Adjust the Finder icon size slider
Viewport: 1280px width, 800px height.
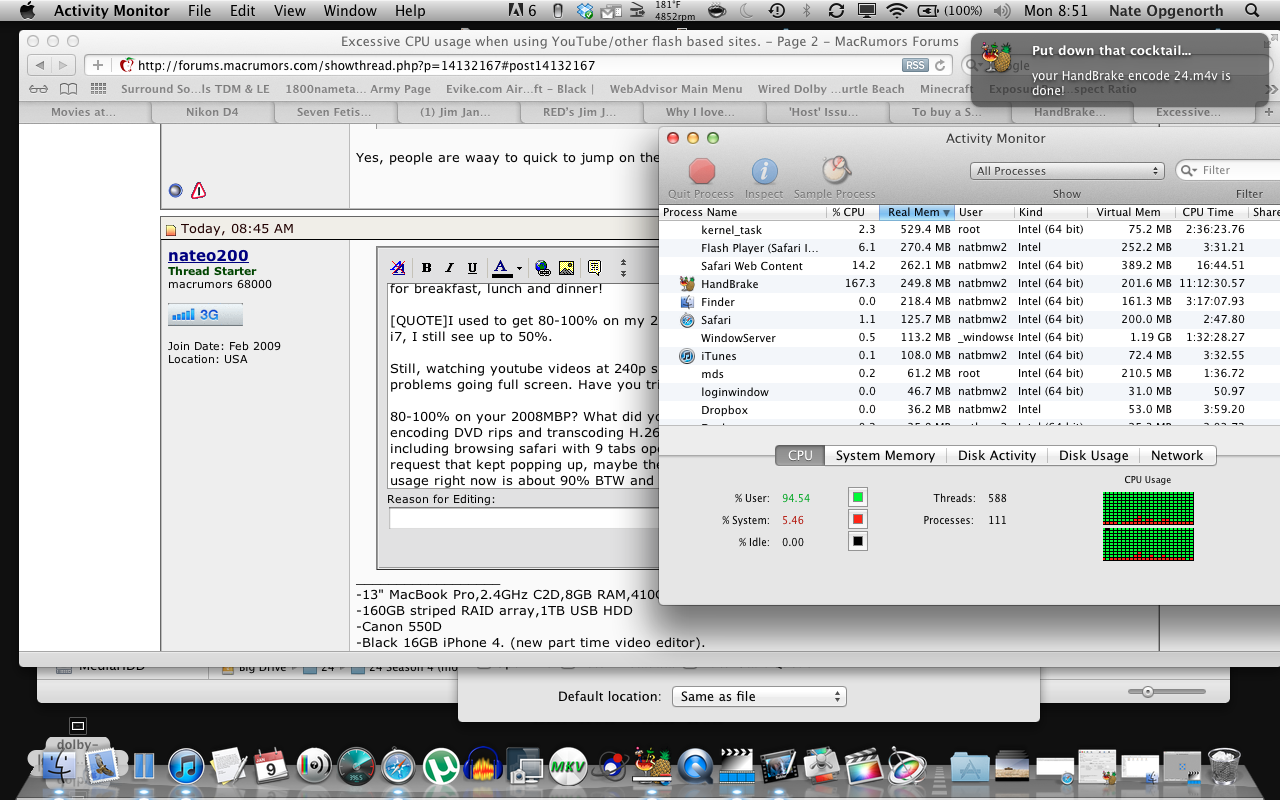1148,691
